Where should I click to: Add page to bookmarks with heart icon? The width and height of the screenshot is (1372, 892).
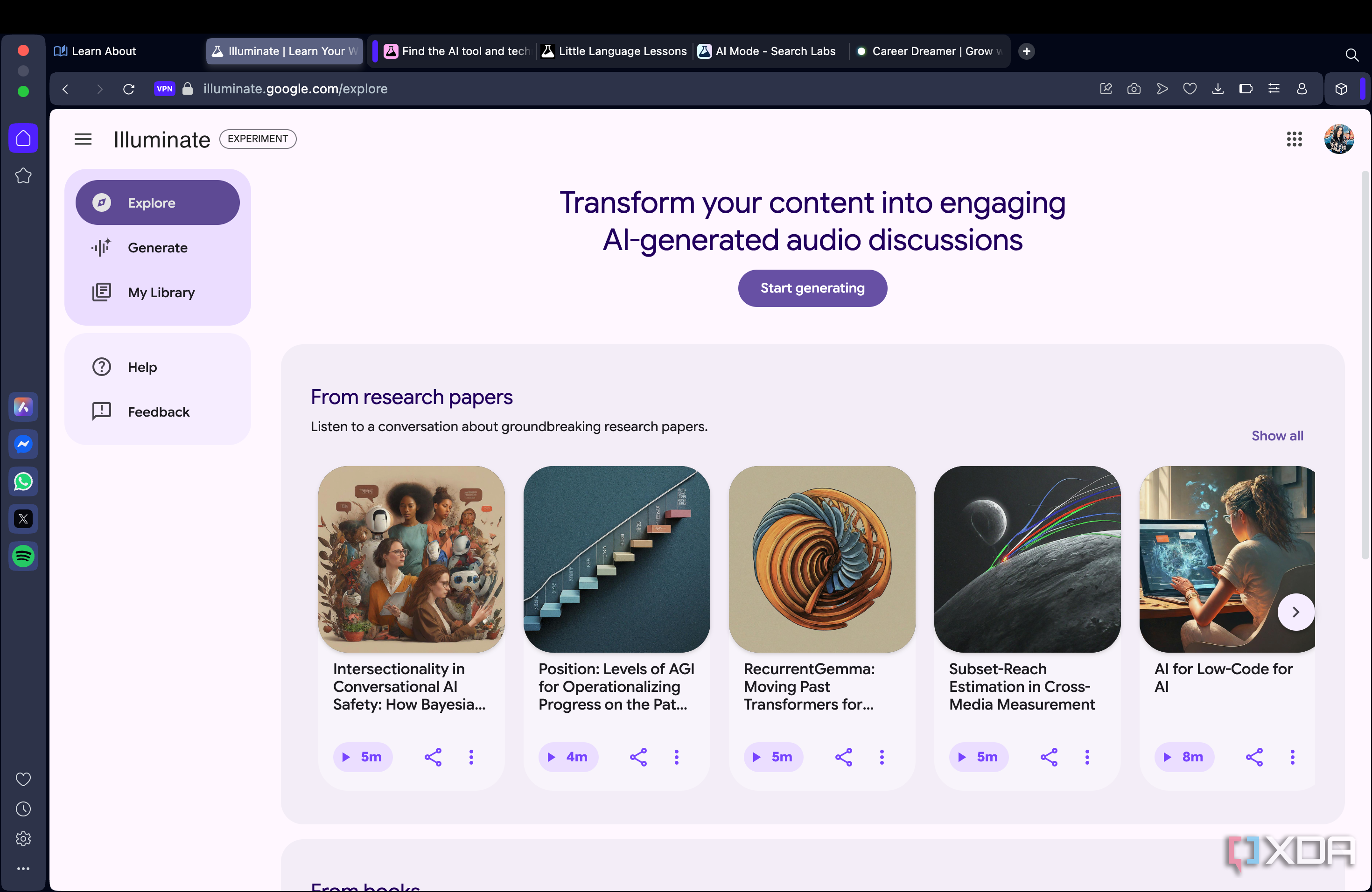pyautogui.click(x=1189, y=89)
